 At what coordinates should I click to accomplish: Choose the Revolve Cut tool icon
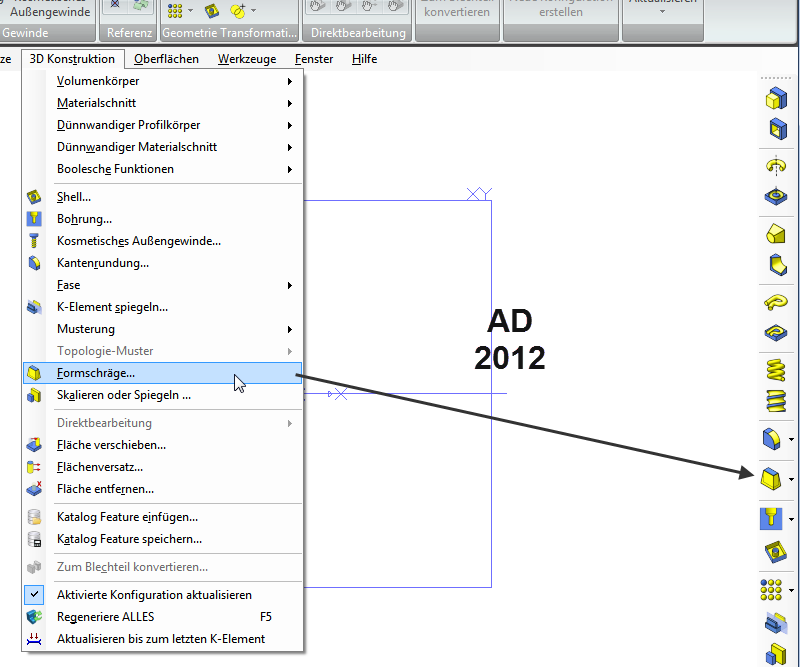click(776, 196)
